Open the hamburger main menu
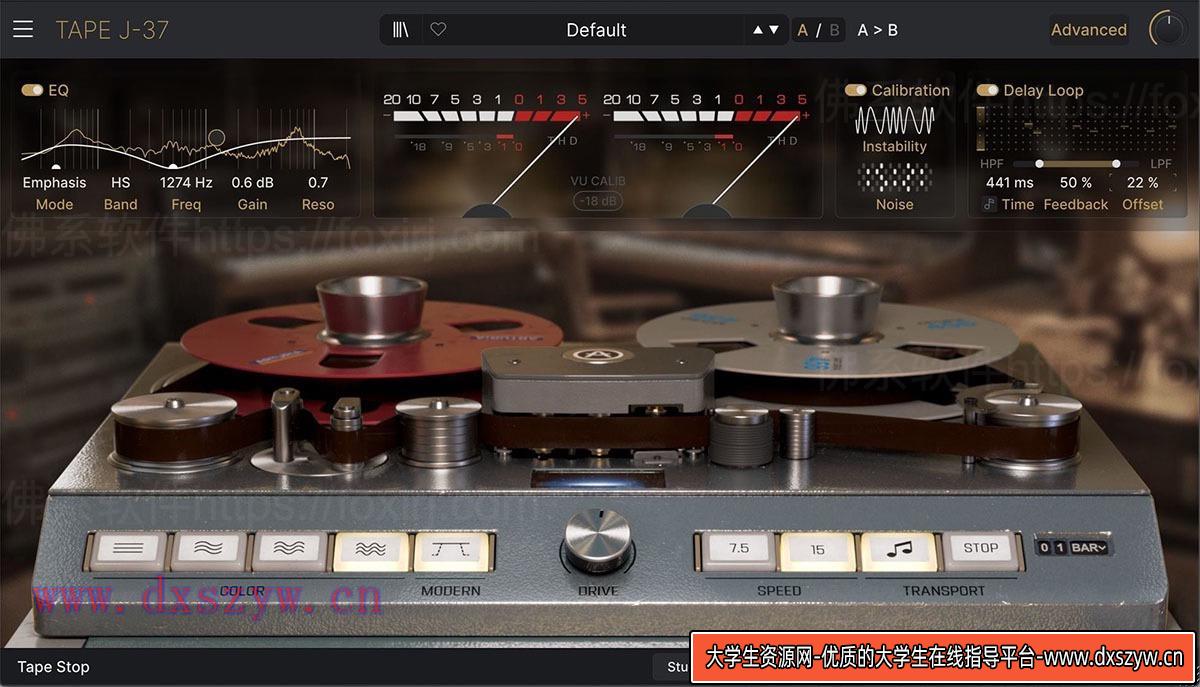Viewport: 1200px width, 687px height. coord(23,30)
